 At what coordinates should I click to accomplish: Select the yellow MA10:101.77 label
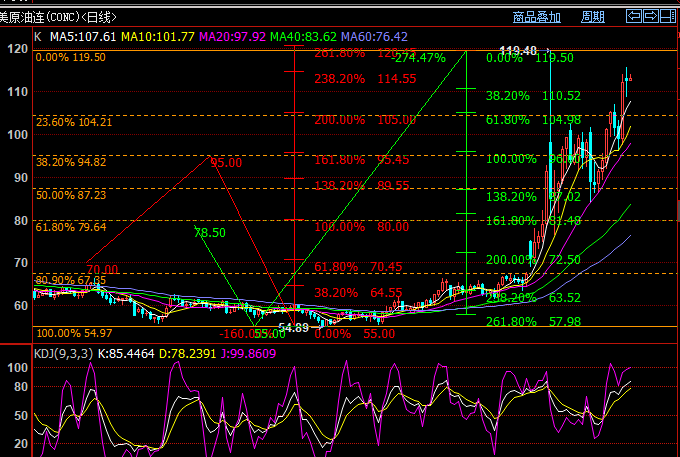coord(158,36)
